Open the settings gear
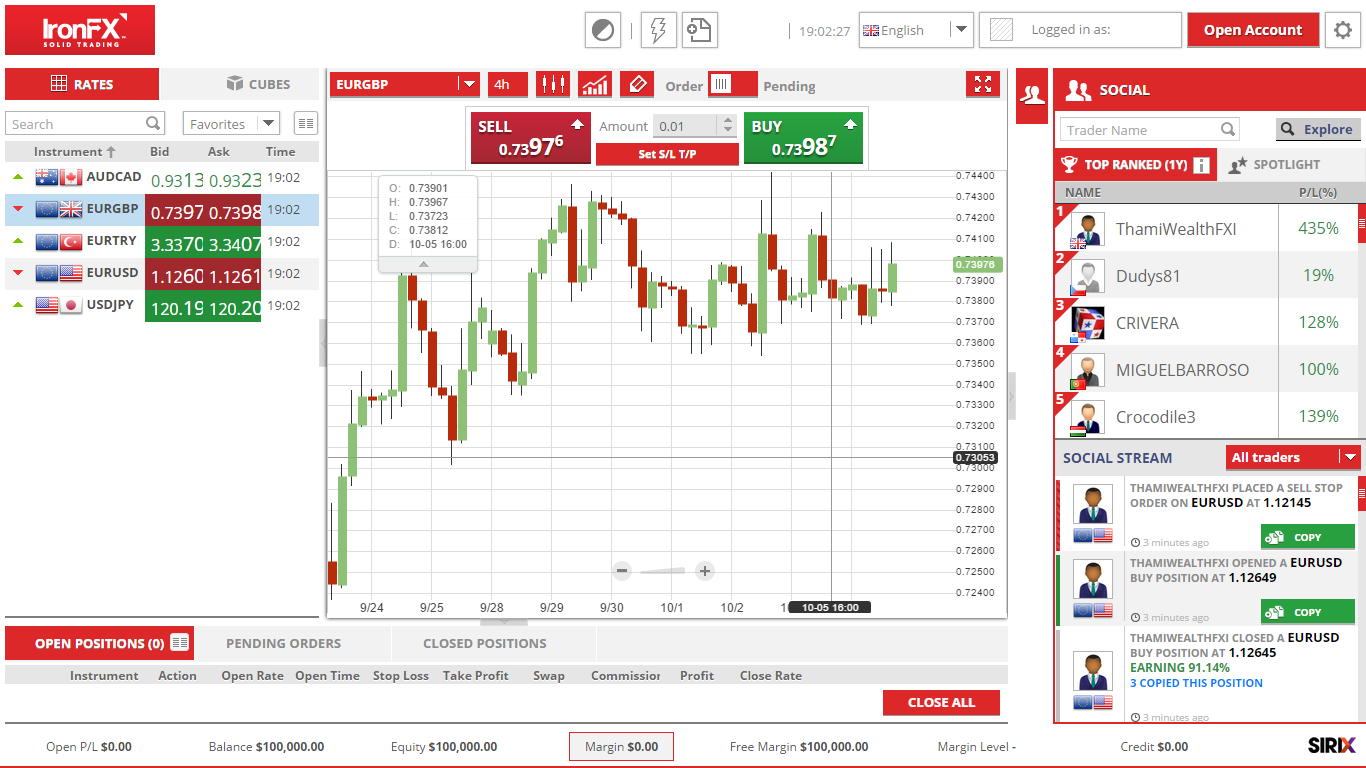The image size is (1366, 768). click(x=1343, y=30)
